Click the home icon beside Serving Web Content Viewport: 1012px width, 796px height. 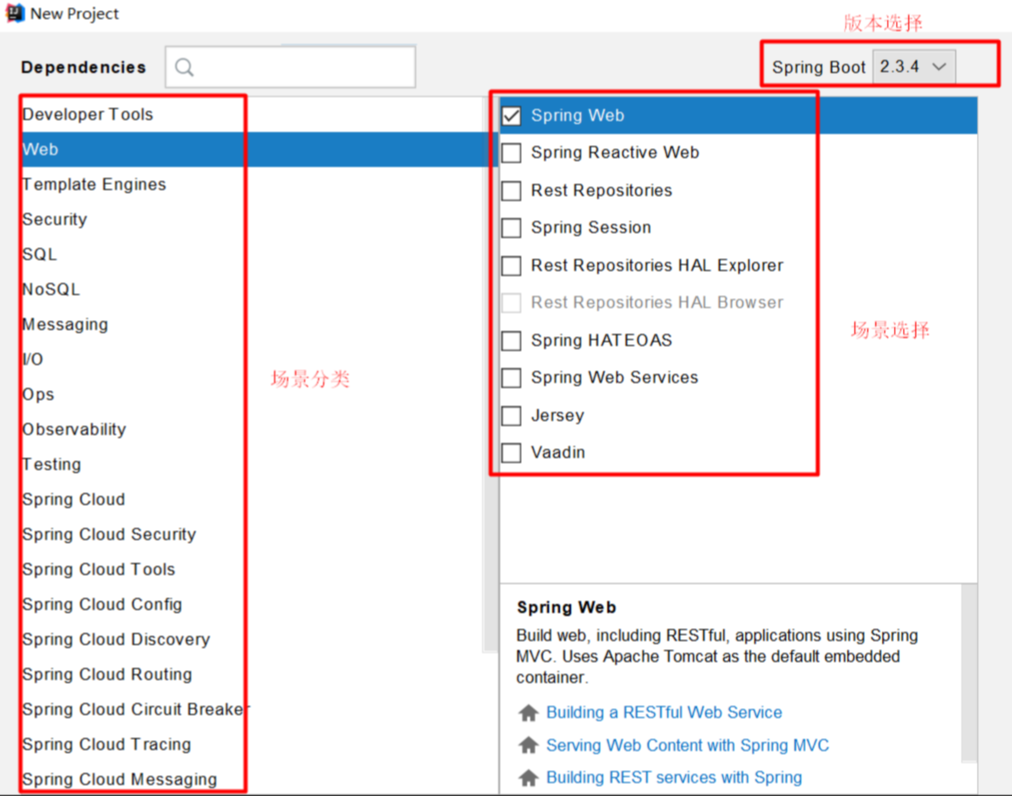pyautogui.click(x=528, y=745)
